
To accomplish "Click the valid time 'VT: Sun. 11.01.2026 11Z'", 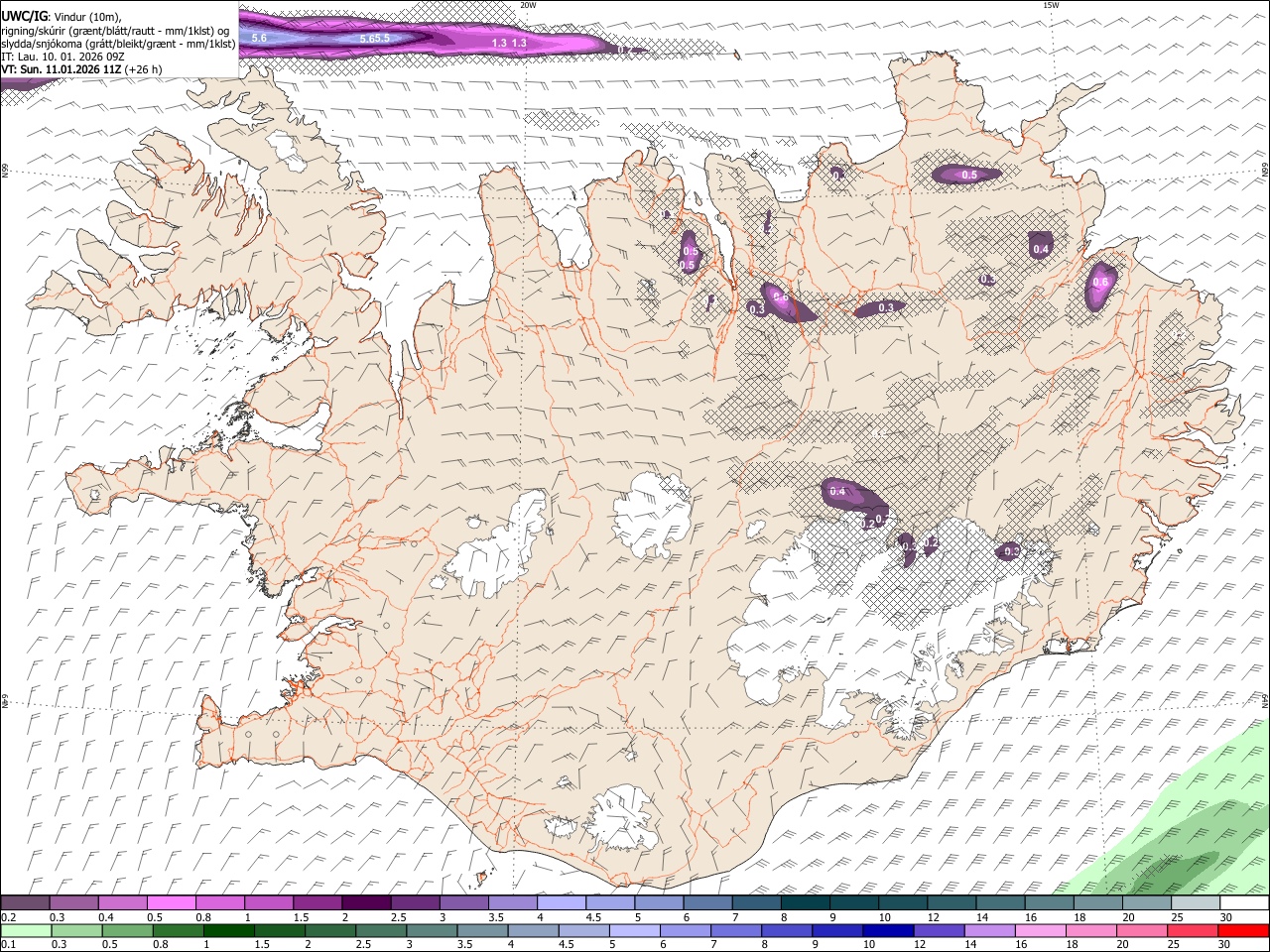I will click(x=62, y=69).
